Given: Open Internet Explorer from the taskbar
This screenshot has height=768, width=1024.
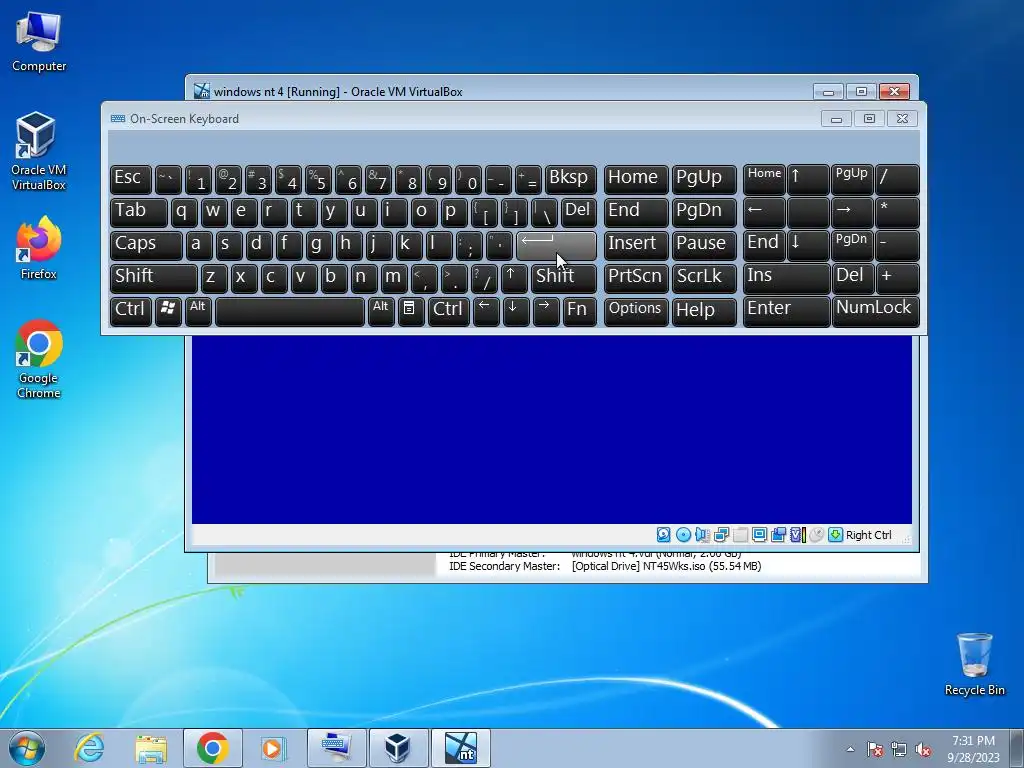Looking at the screenshot, I should coord(89,748).
